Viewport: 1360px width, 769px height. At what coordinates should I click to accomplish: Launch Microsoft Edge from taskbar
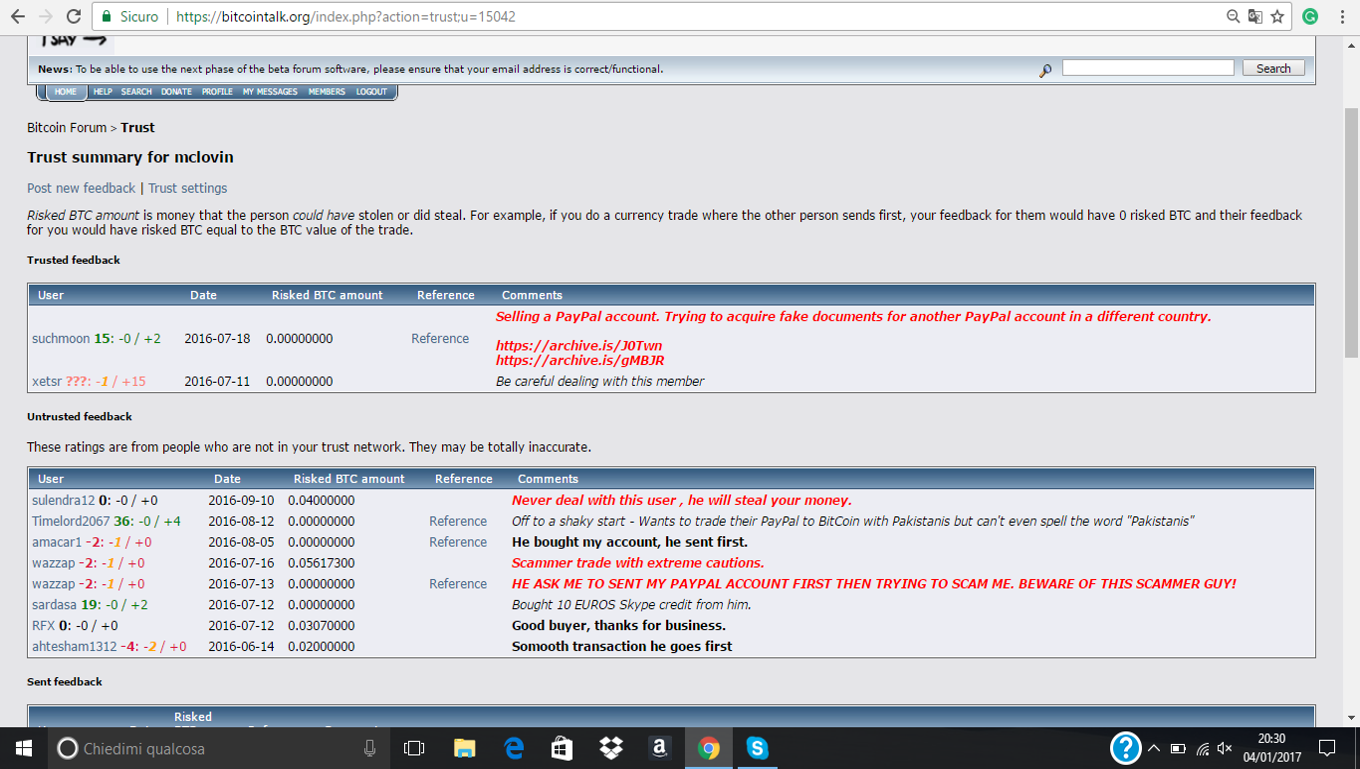(514, 748)
